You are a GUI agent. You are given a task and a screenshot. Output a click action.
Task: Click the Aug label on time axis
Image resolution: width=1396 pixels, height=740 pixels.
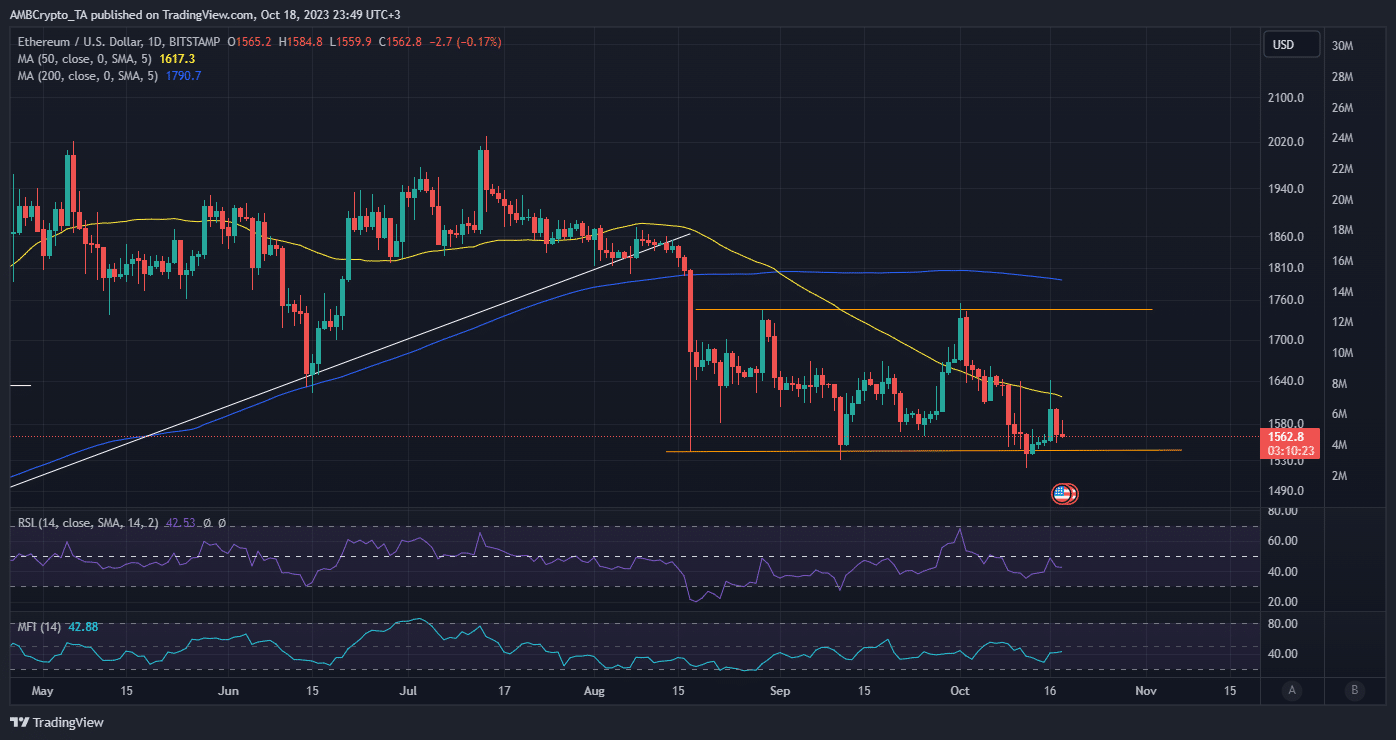click(x=594, y=690)
